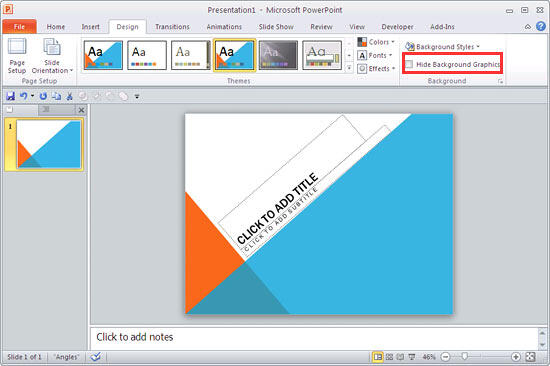Switch to the Slides thumbnail pane tab
This screenshot has width=550, height=366.
click(20, 109)
